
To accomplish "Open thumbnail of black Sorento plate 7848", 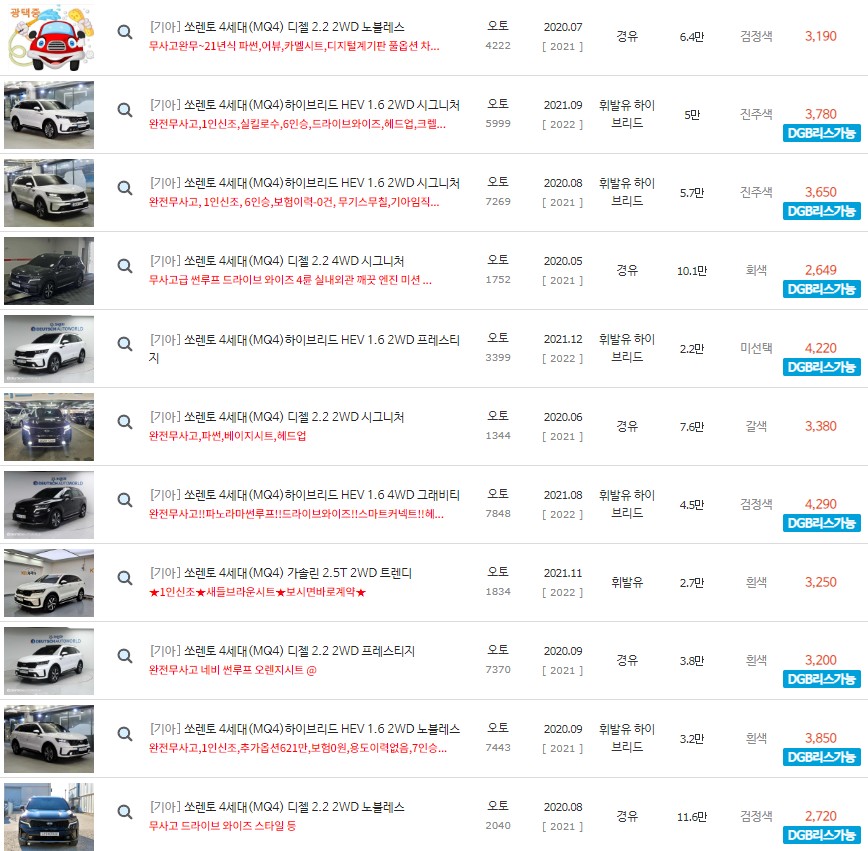I will click(49, 506).
